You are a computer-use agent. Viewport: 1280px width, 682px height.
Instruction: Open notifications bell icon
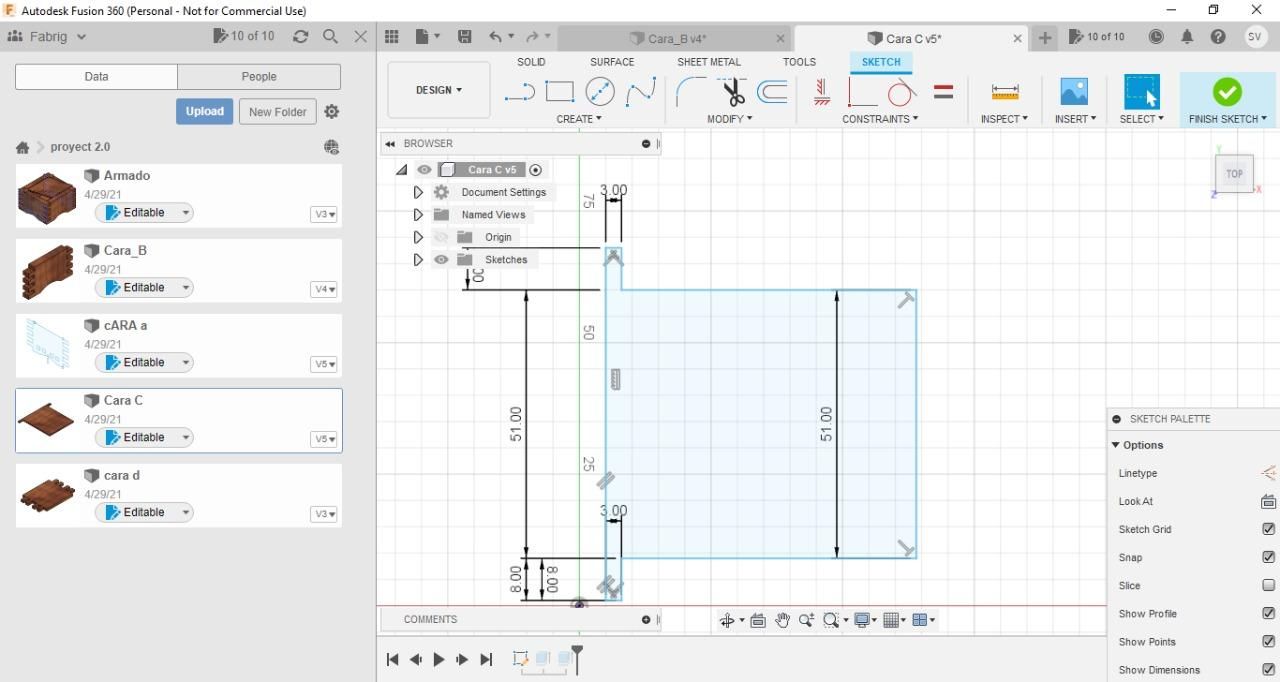(1187, 37)
